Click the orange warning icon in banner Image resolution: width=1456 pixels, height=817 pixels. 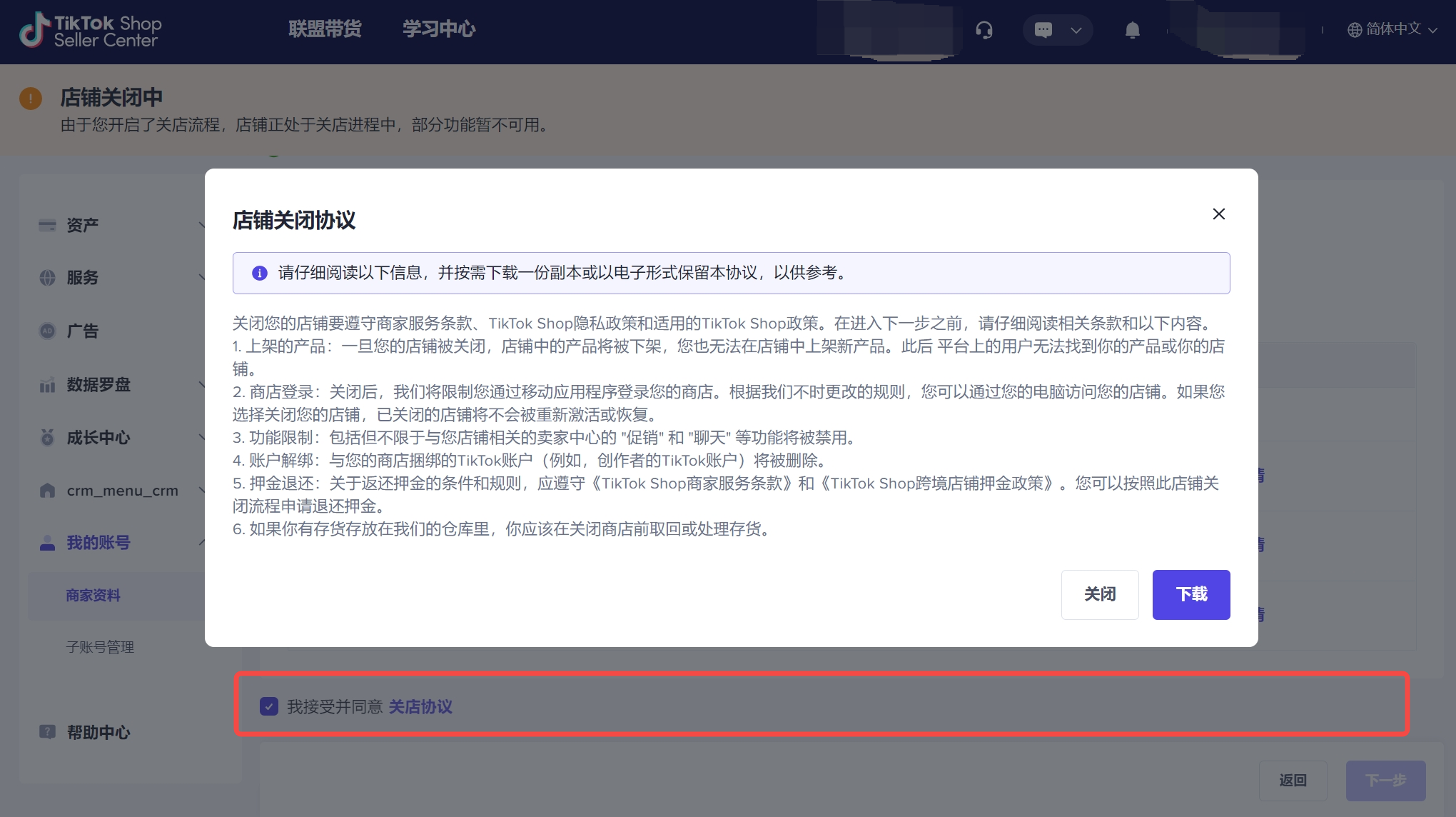pyautogui.click(x=31, y=99)
